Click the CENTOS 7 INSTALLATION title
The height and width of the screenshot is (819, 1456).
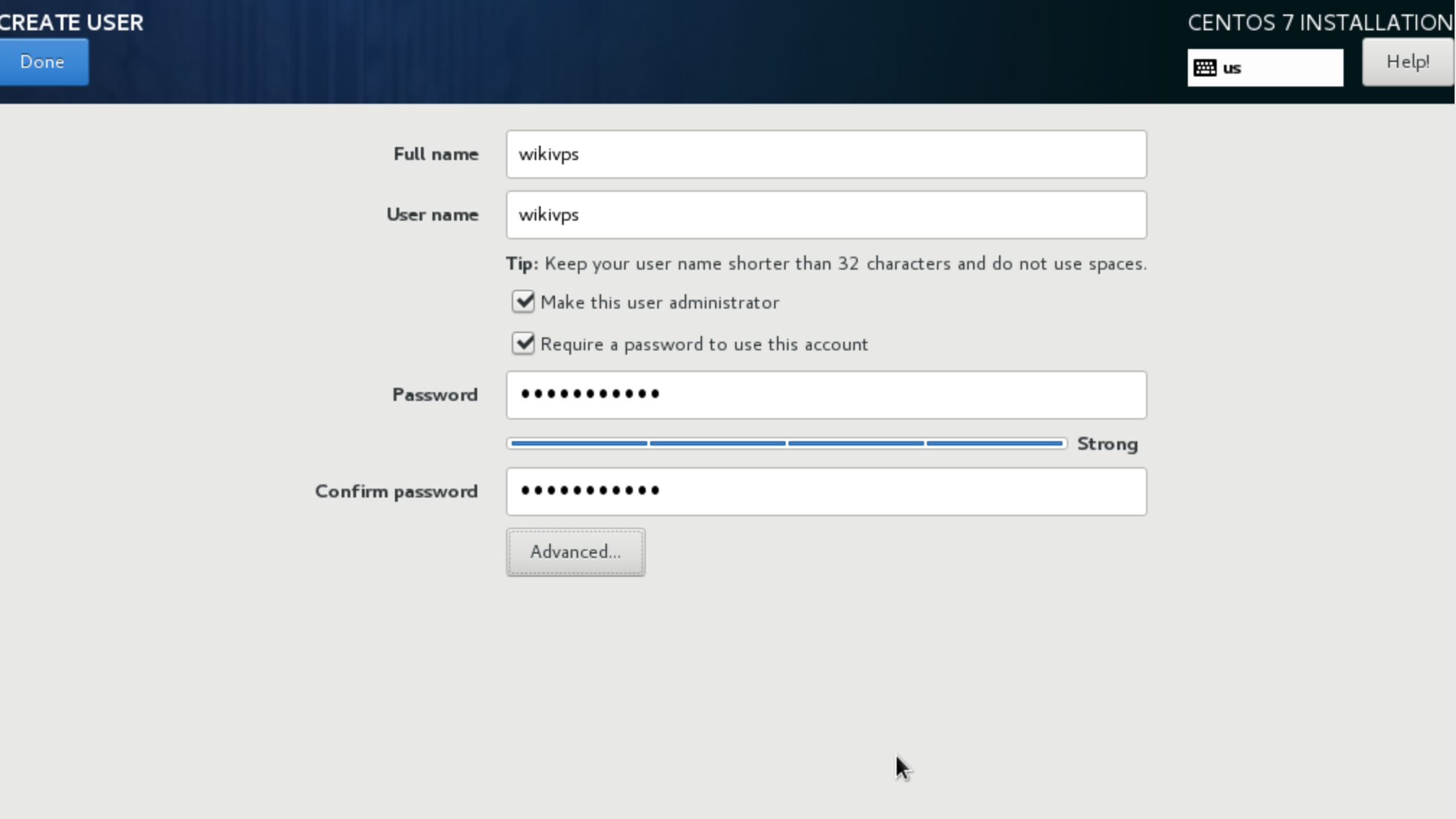tap(1320, 22)
